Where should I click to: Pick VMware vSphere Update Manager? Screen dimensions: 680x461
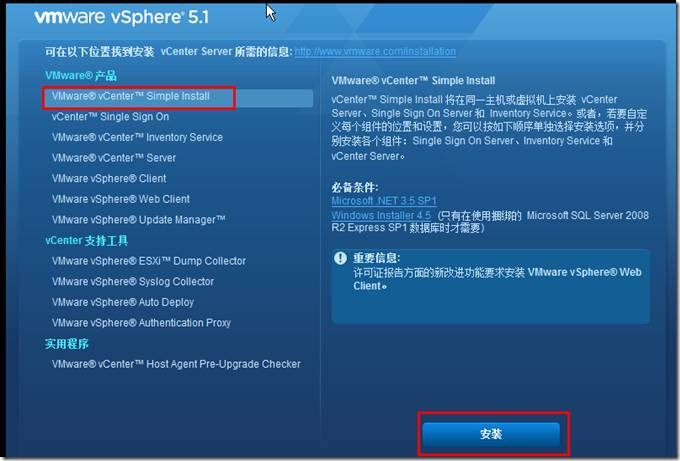tap(138, 220)
